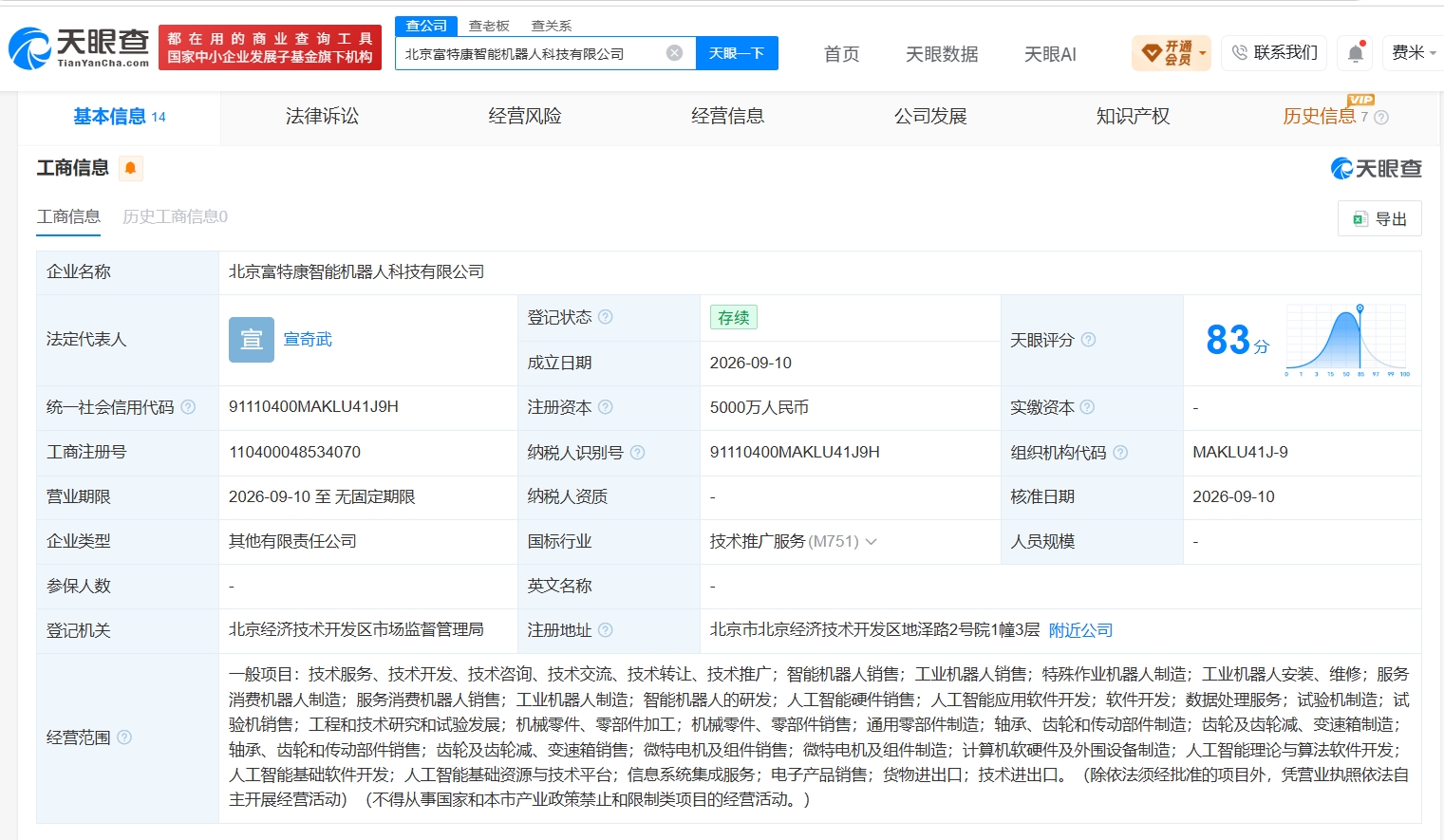
Task: Click the 宣 avatar of legal representative
Action: point(252,340)
